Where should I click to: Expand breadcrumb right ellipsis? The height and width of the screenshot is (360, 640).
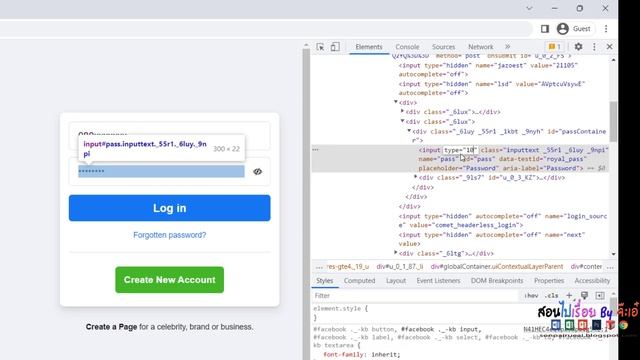click(610, 267)
